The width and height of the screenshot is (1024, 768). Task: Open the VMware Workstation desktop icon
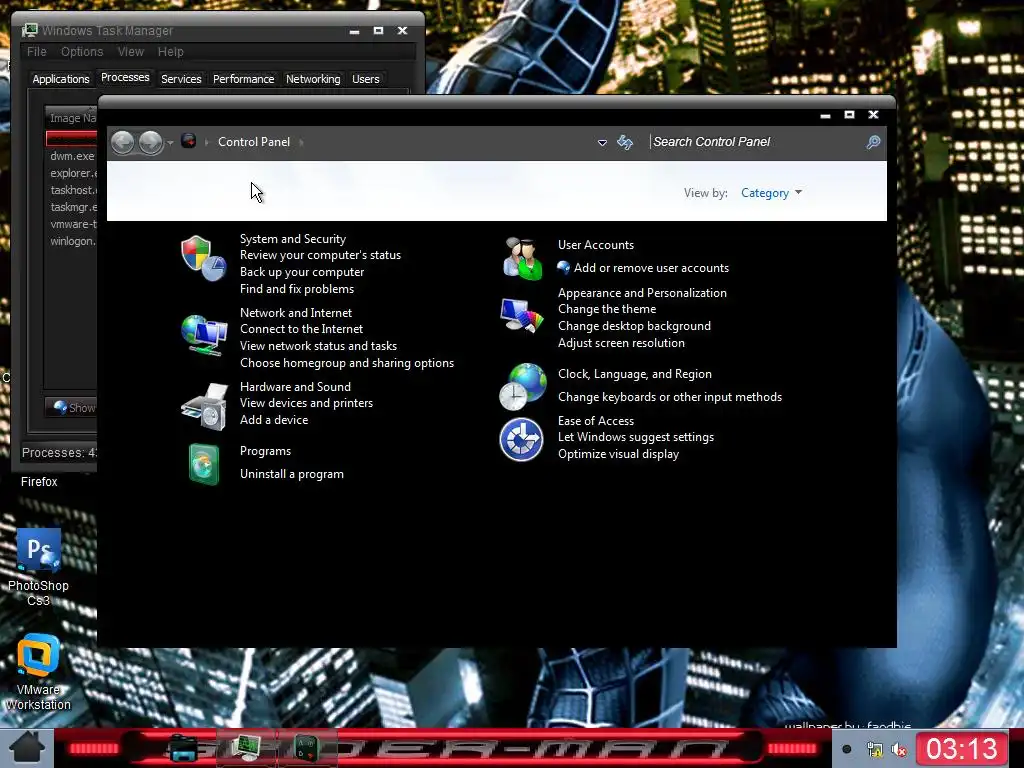[39, 655]
